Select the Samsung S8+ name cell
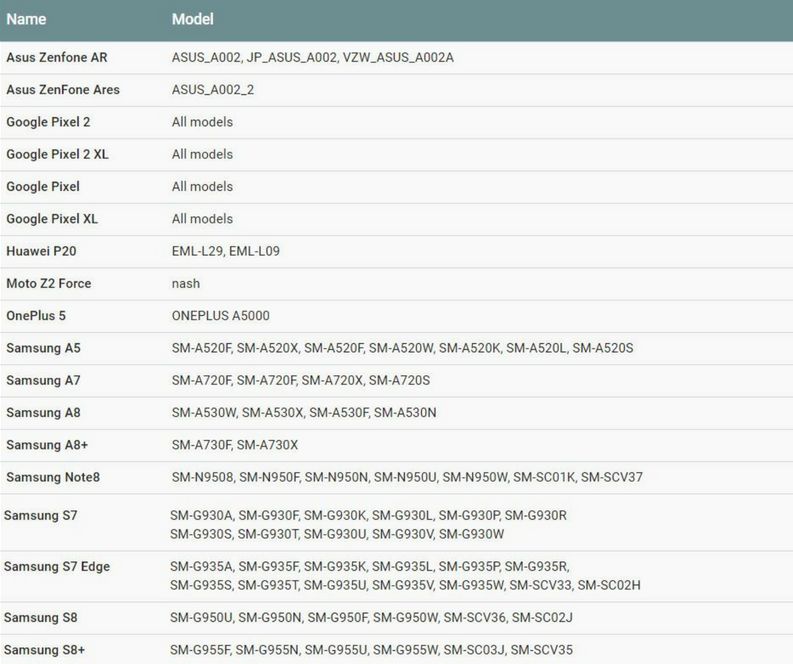Image resolution: width=793 pixels, height=664 pixels. 45,650
